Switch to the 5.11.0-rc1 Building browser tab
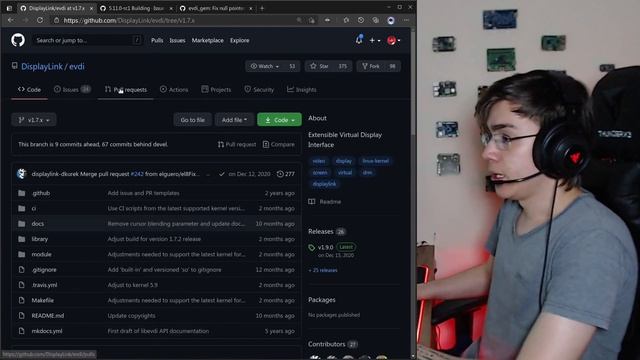The image size is (640, 360). tap(136, 8)
